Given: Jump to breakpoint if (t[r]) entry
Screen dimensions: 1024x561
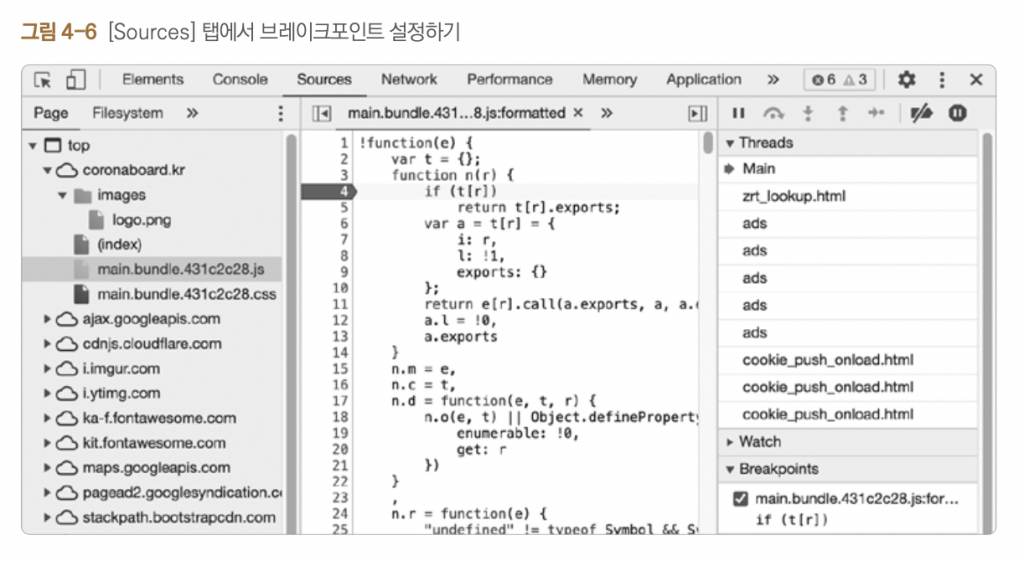Looking at the screenshot, I should (792, 521).
